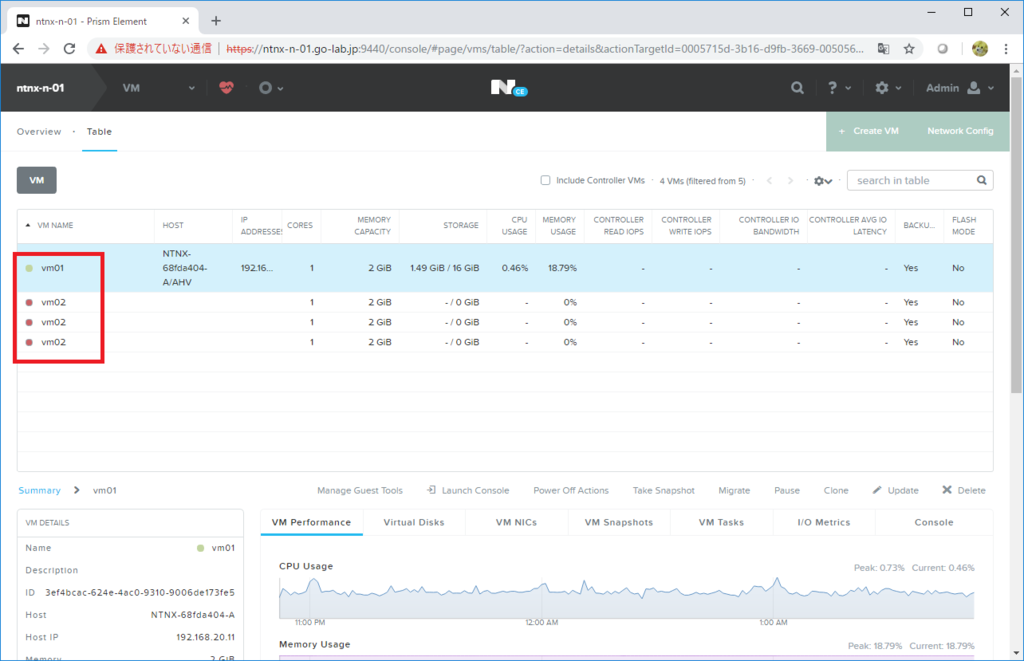Click the page vertical scrollbar
The image size is (1024, 661).
click(1016, 235)
